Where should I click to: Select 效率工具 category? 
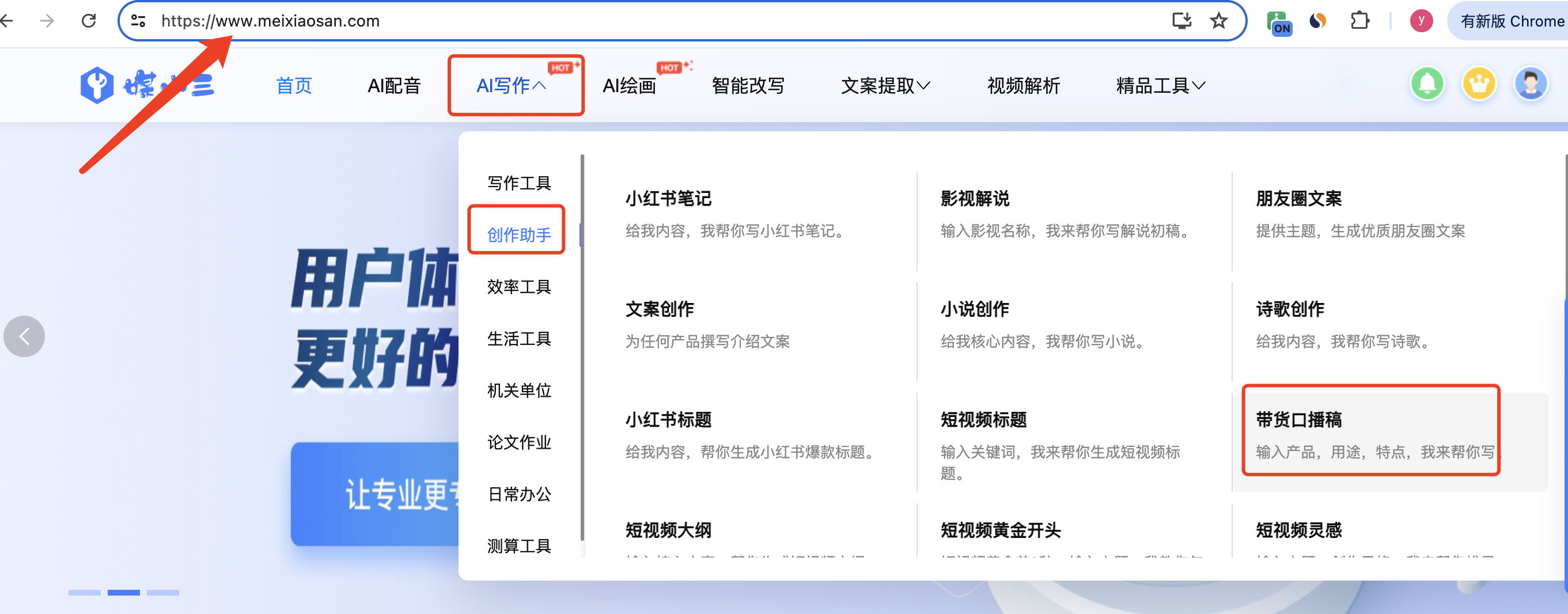pos(519,286)
